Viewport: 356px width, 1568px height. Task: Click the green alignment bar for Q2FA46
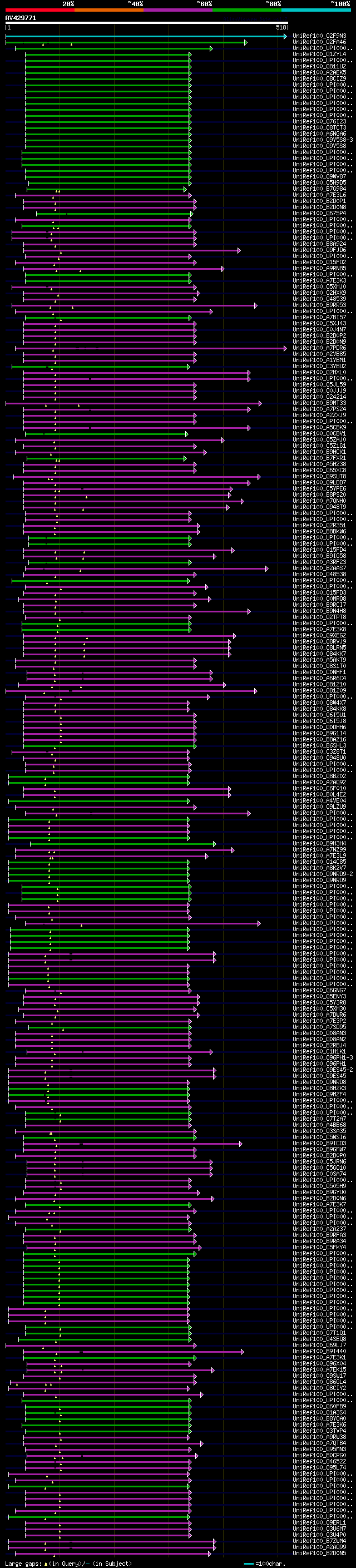click(x=127, y=43)
